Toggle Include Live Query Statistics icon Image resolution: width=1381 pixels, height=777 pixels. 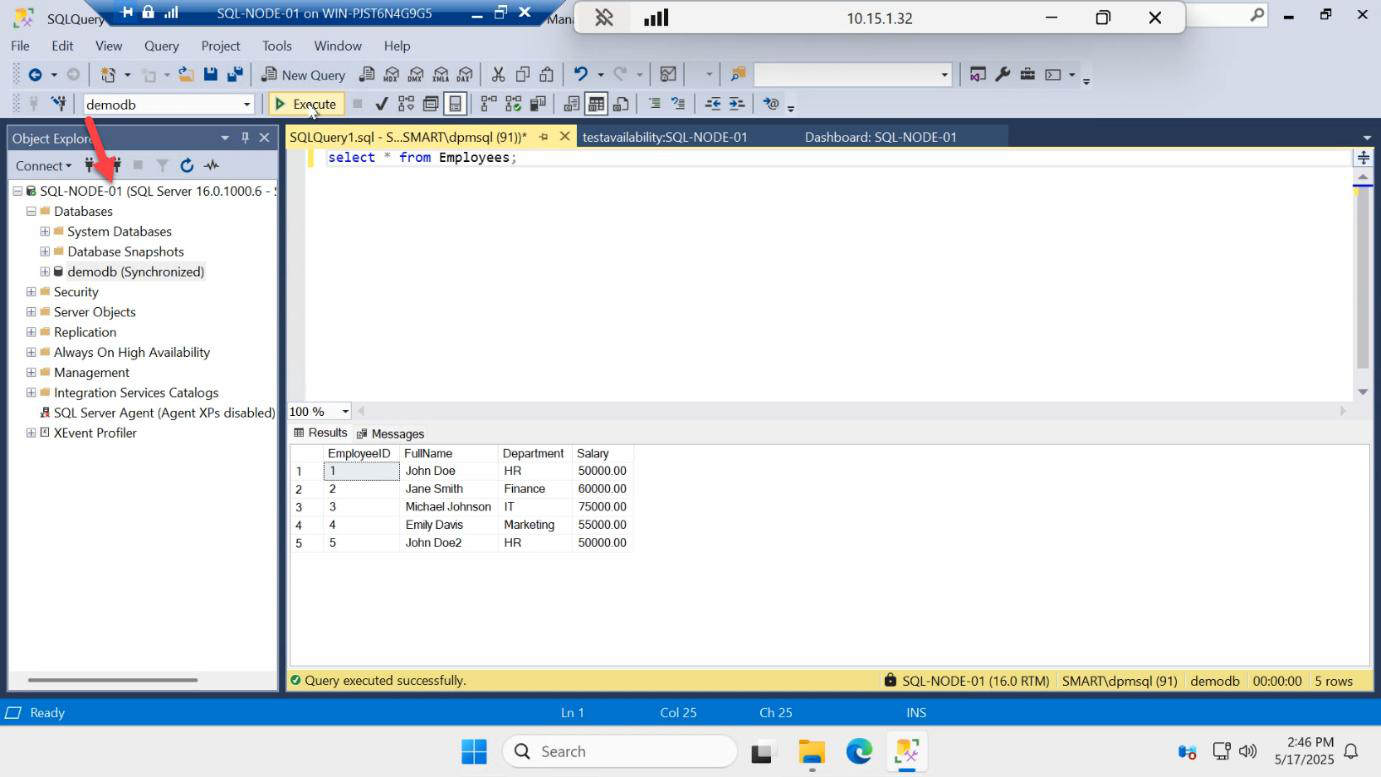(x=513, y=104)
